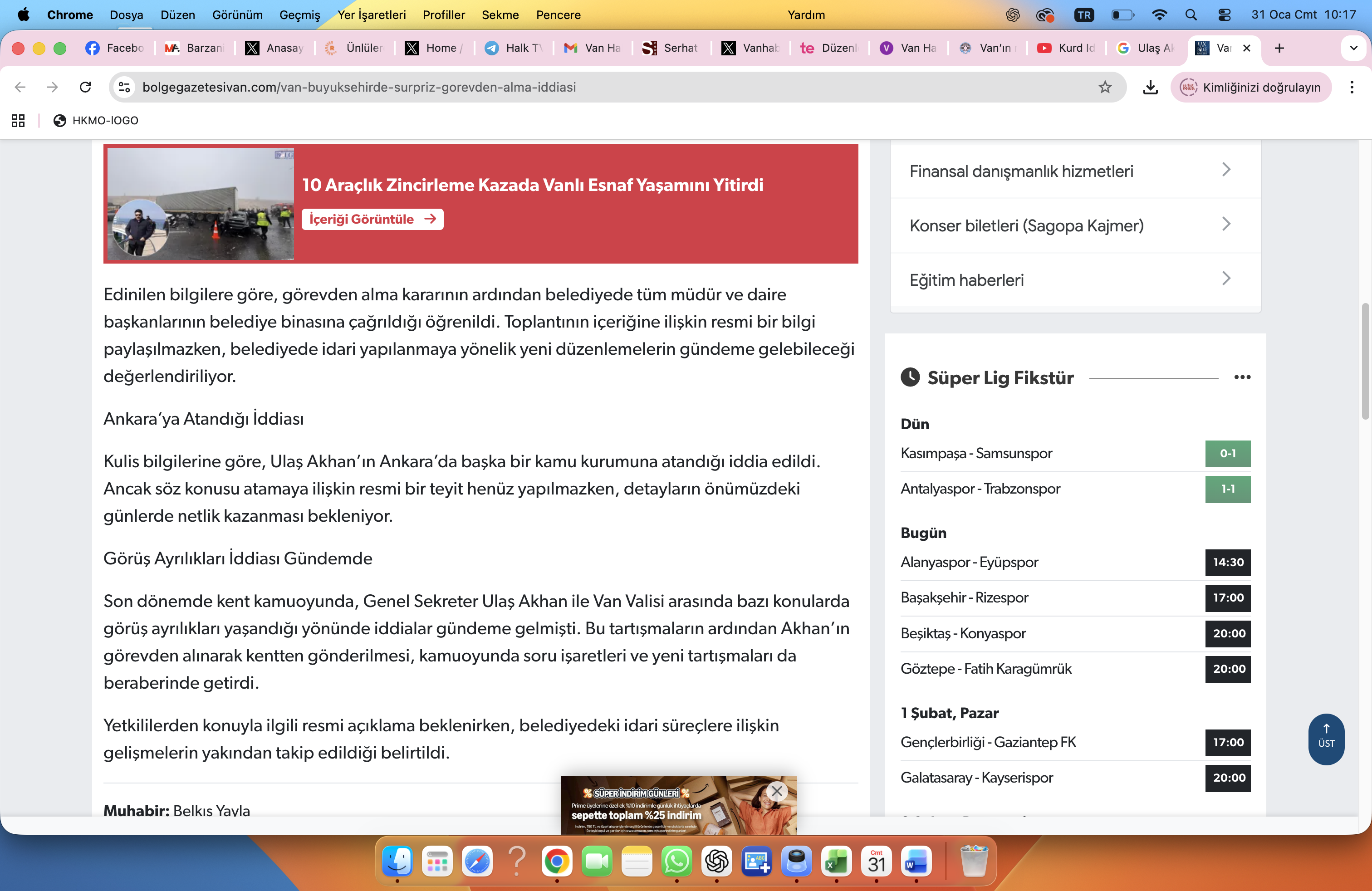This screenshot has width=1372, height=891.
Task: Open the Geçmiş menu
Action: click(x=300, y=15)
